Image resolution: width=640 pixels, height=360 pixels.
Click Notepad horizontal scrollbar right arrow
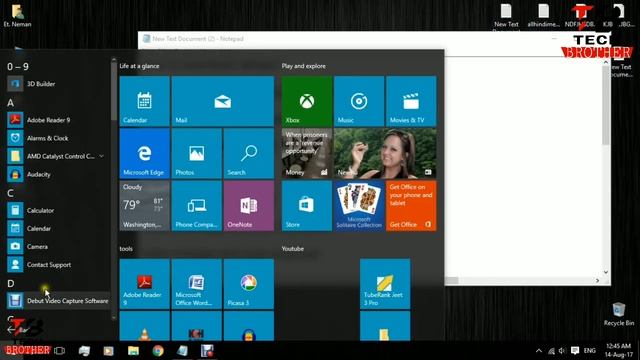[597, 281]
